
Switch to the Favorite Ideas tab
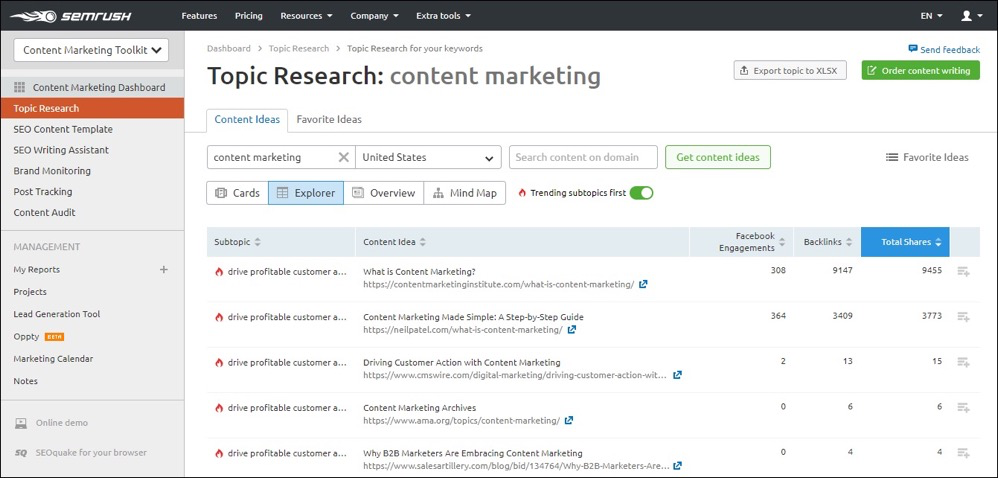click(x=329, y=120)
